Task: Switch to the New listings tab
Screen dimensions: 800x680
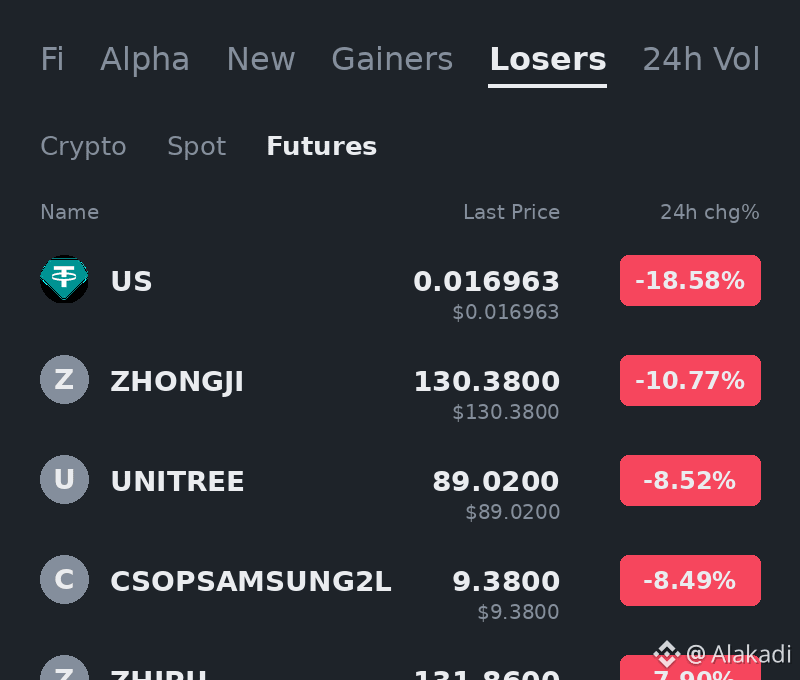Action: (261, 59)
